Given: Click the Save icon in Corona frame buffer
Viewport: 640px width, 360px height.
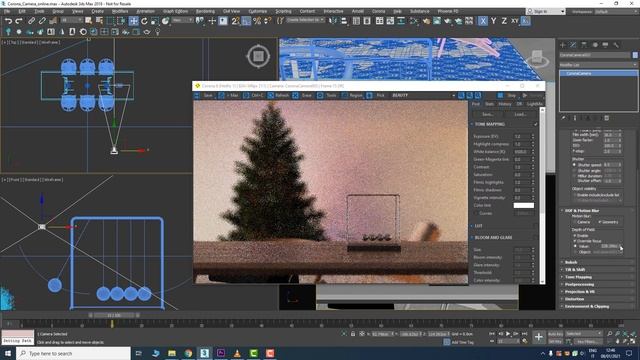Looking at the screenshot, I should tap(197, 95).
